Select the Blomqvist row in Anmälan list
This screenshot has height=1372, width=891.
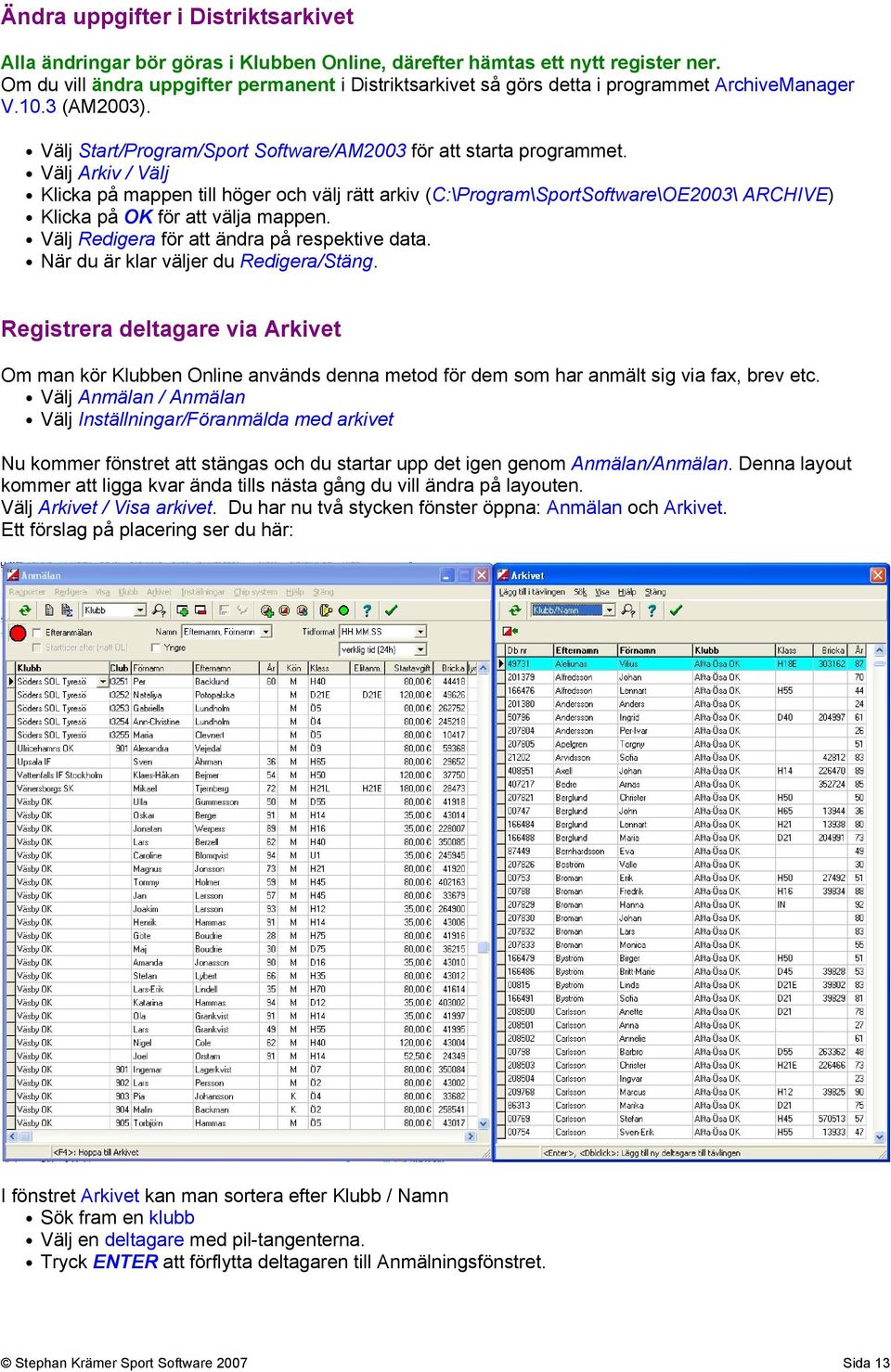tap(241, 855)
